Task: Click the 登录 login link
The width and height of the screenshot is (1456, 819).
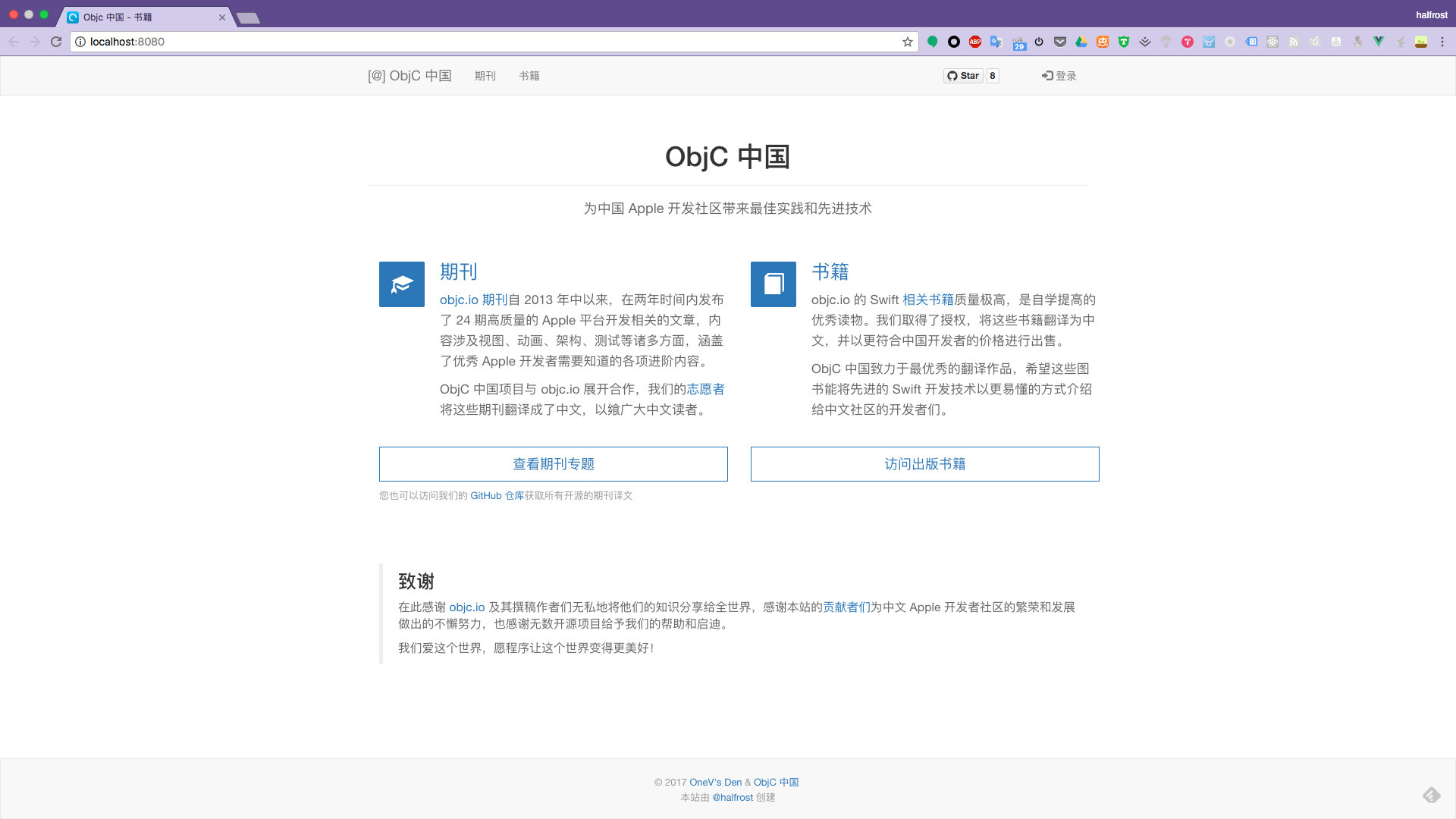Action: (x=1059, y=76)
